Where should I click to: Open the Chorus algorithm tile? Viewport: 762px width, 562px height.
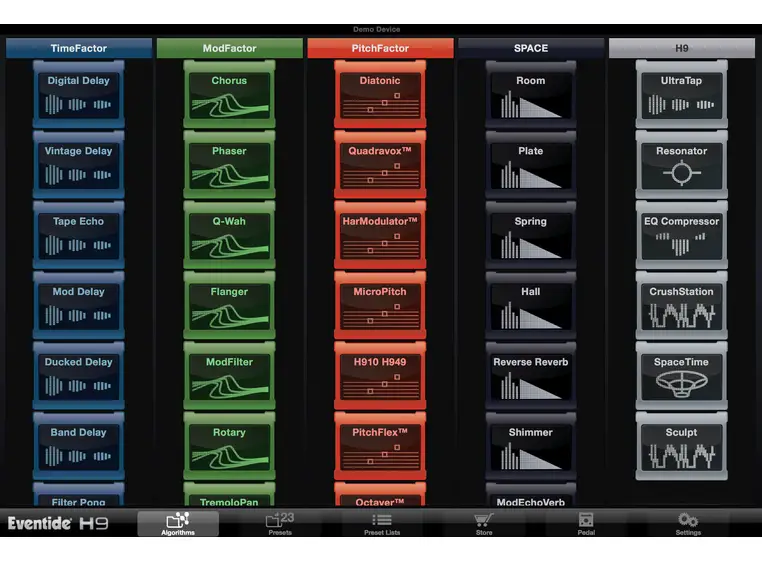point(229,94)
